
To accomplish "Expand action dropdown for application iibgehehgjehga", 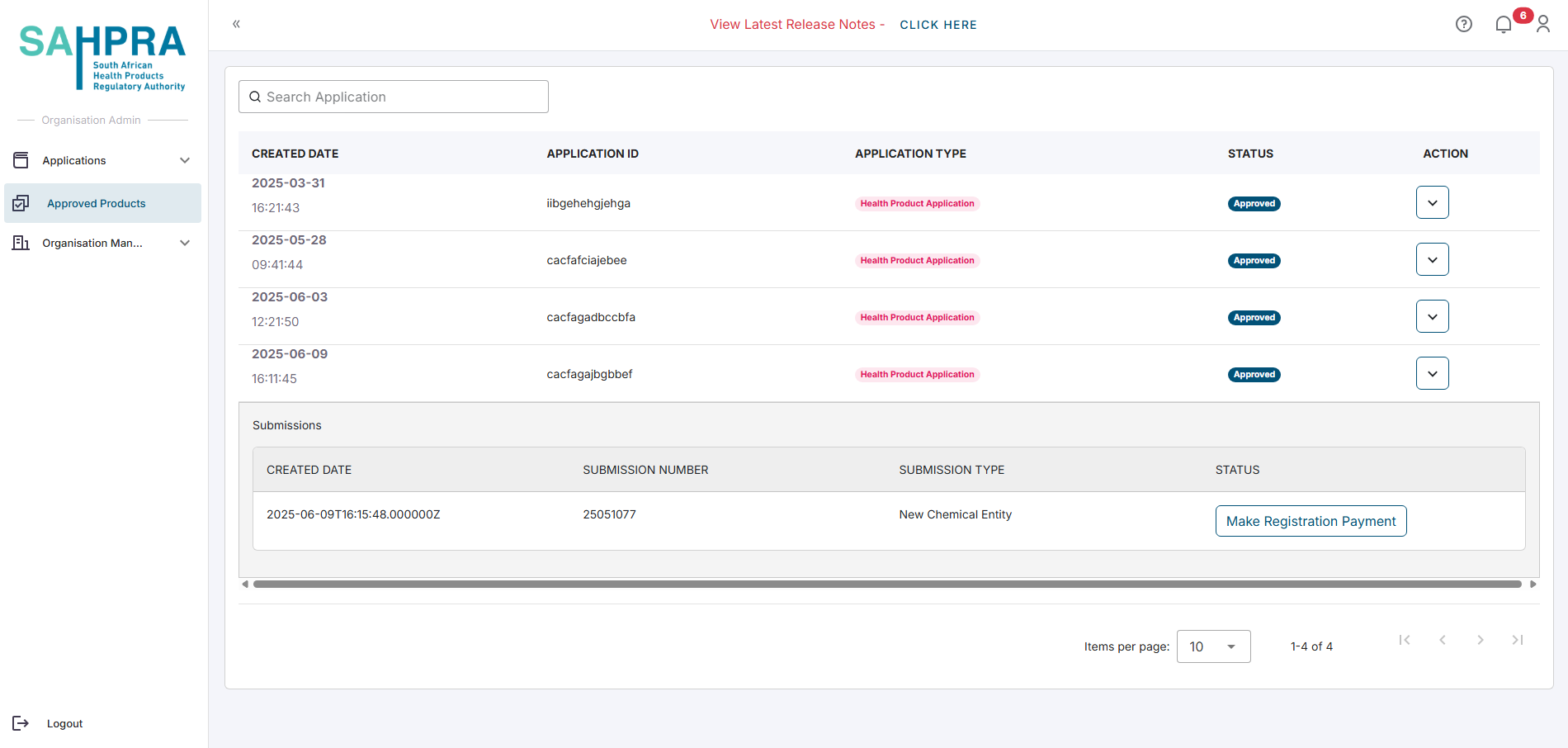I will coord(1432,202).
